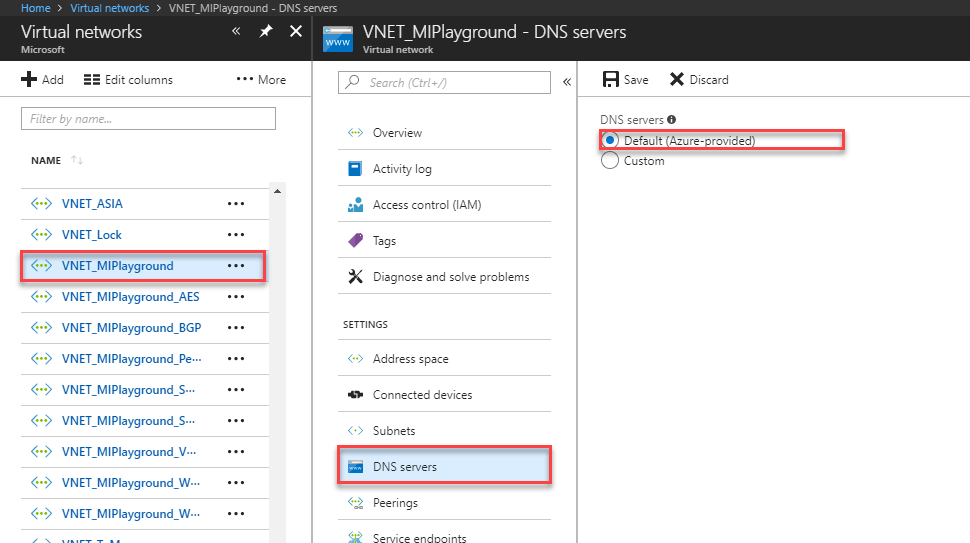
Task: Select the VNET_MIPlayground network
Action: point(118,266)
